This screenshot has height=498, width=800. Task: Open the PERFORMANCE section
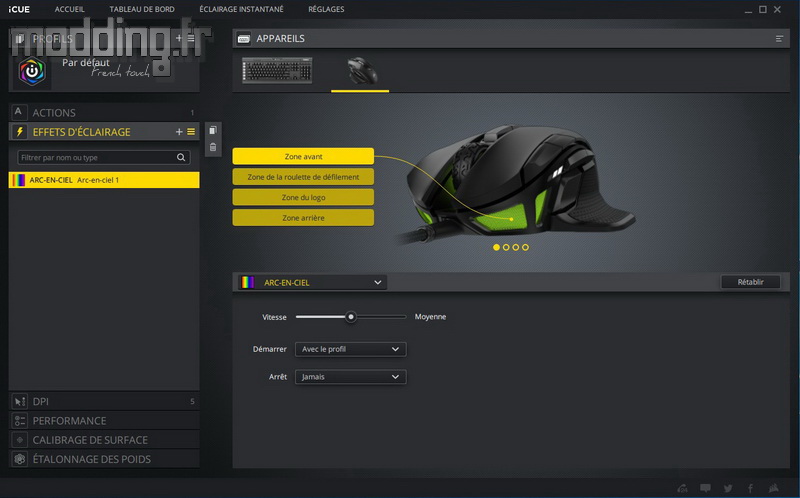104,421
